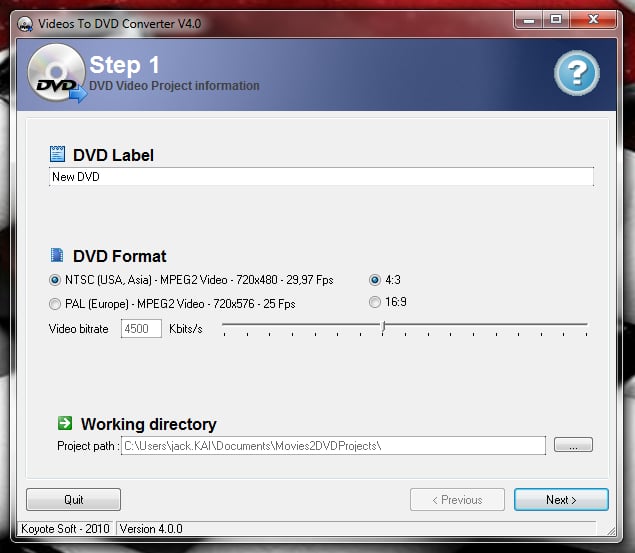Select NTSC (USA, Asia) format option
Screen dimensions: 635x553
(191, 280)
